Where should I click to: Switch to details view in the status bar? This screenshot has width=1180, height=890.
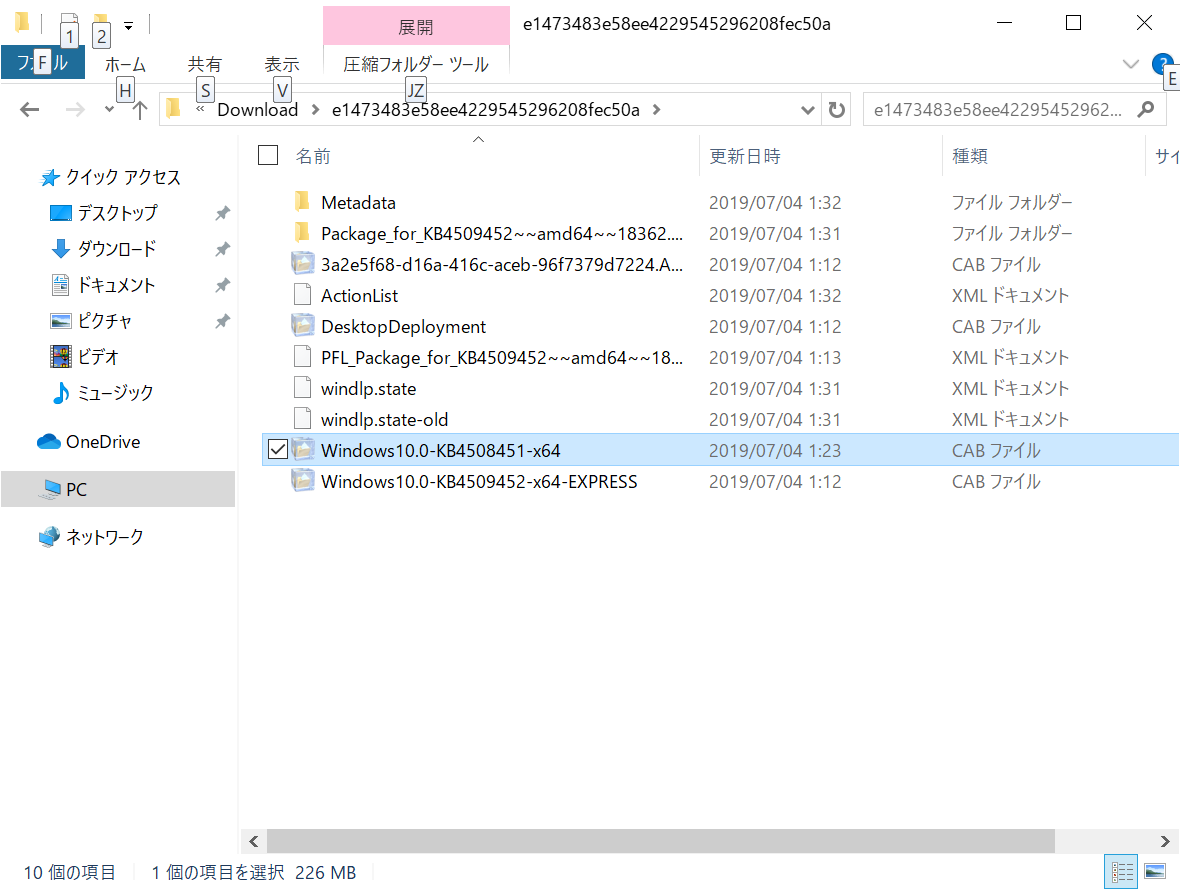[x=1120, y=871]
